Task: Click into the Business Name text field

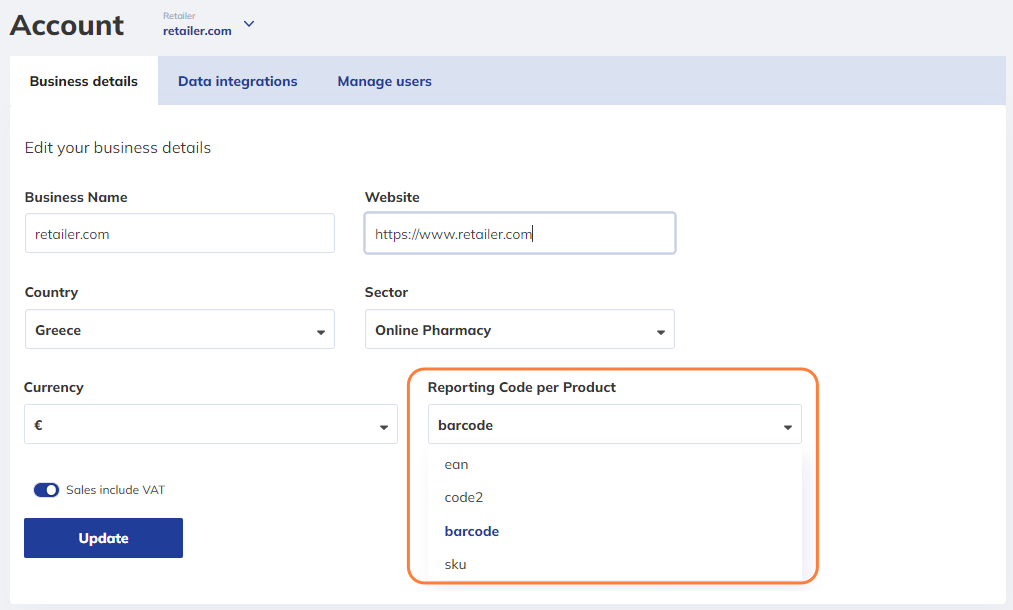Action: 179,234
